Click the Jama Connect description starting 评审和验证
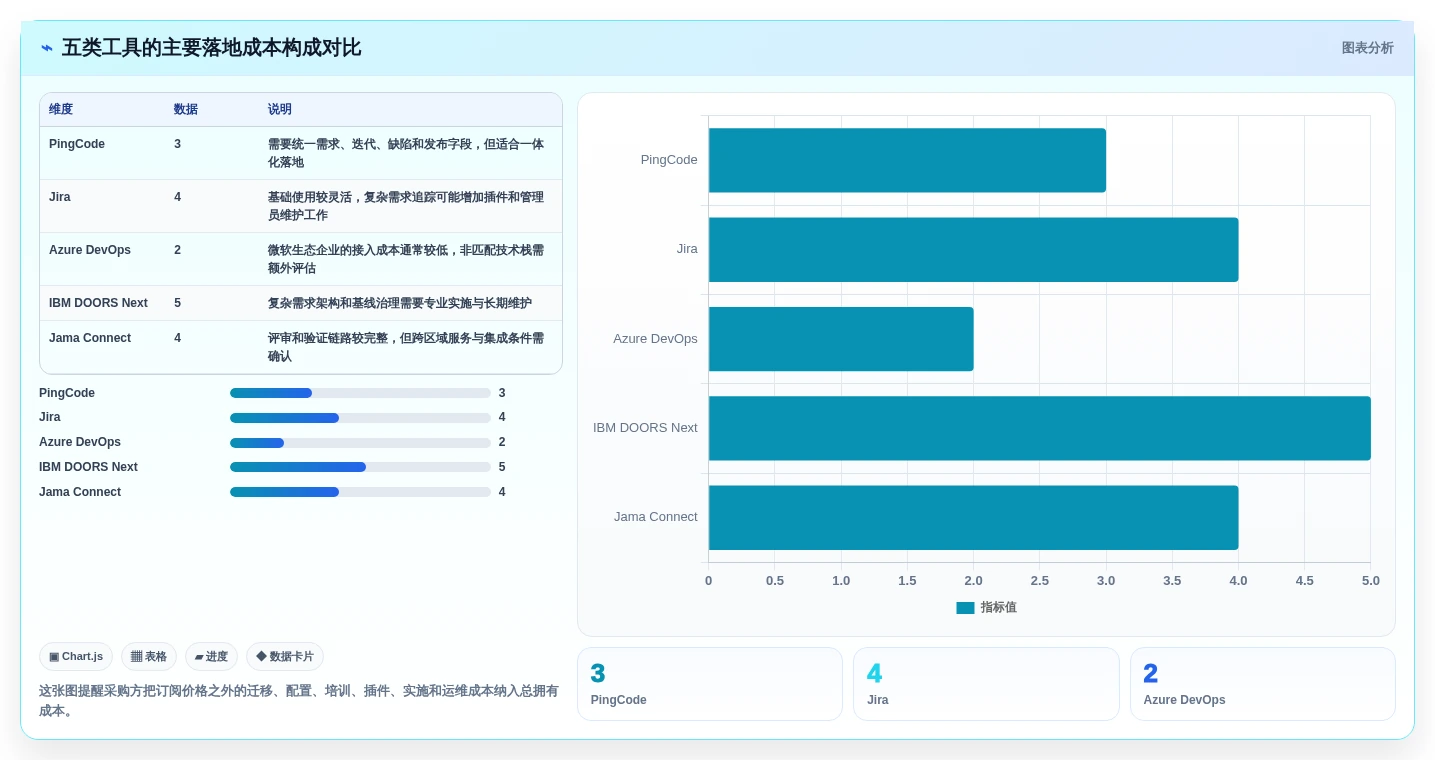 coord(406,347)
